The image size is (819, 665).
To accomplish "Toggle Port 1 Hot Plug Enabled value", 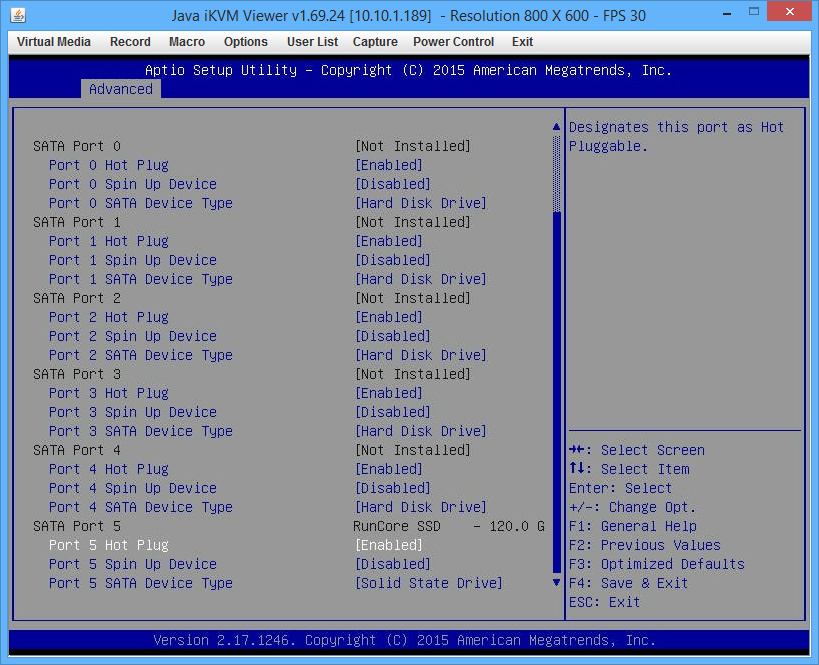I will (x=389, y=241).
